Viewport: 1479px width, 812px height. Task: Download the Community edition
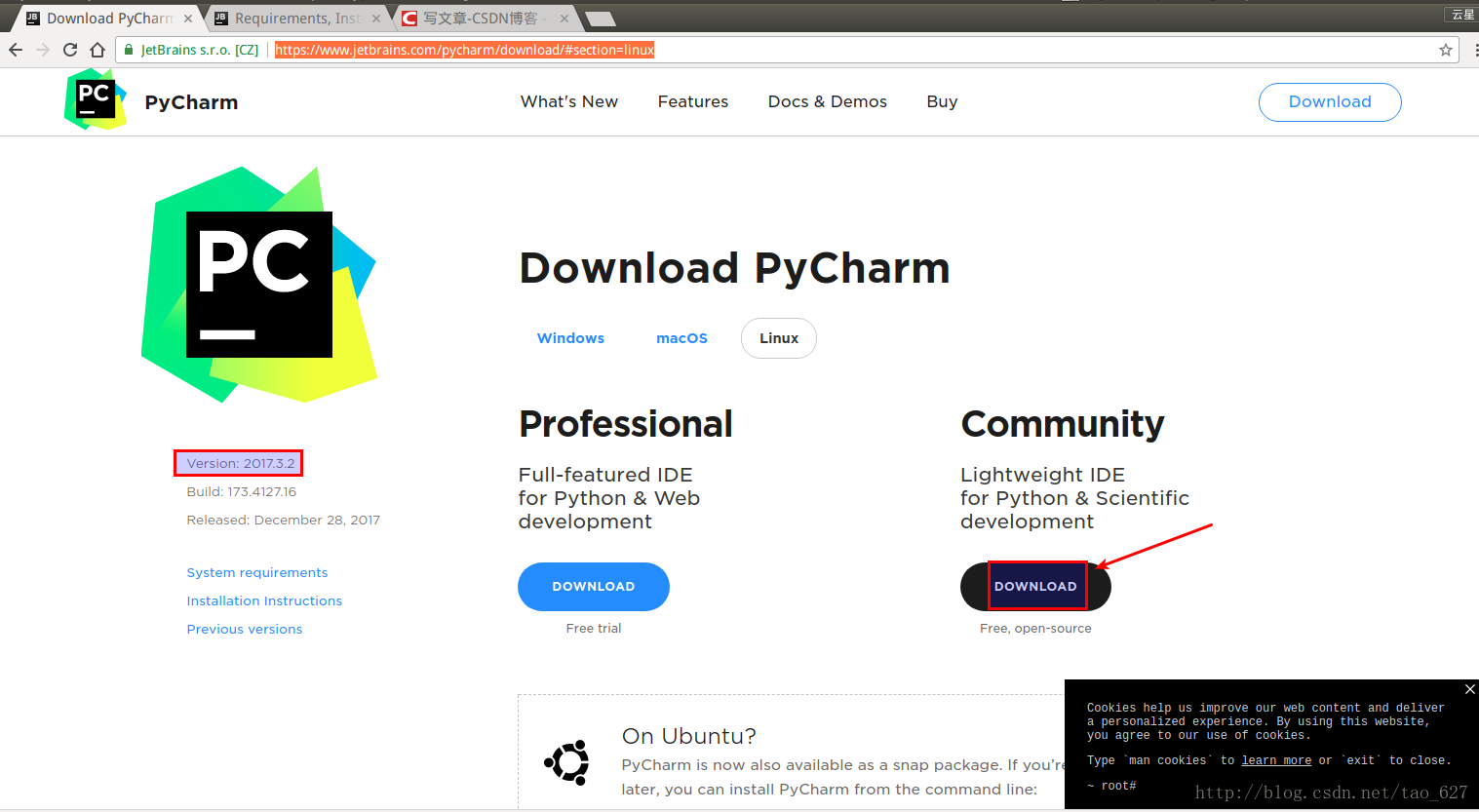point(1035,587)
